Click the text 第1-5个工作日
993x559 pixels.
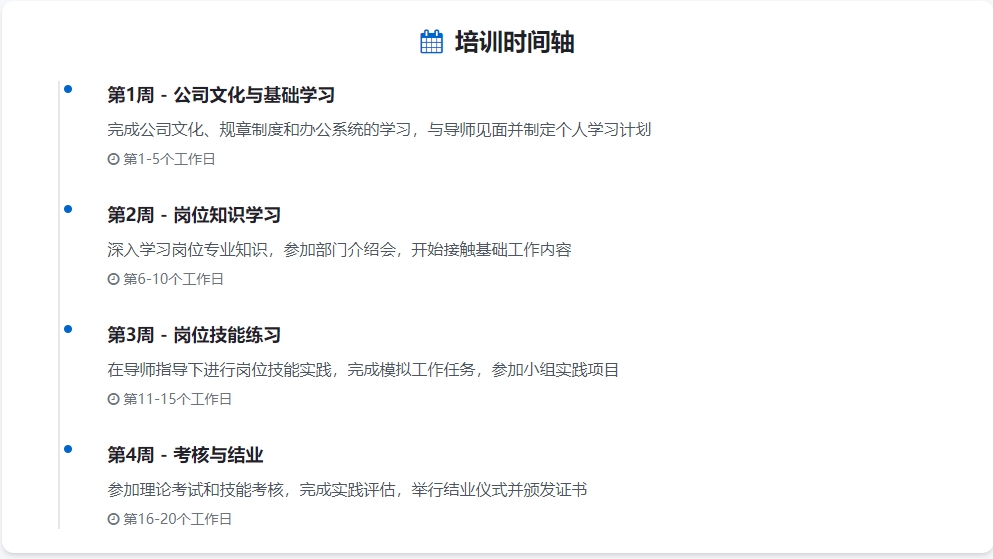click(x=169, y=159)
